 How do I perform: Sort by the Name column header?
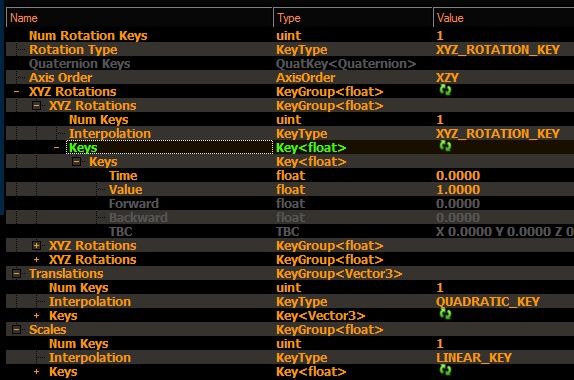click(139, 18)
